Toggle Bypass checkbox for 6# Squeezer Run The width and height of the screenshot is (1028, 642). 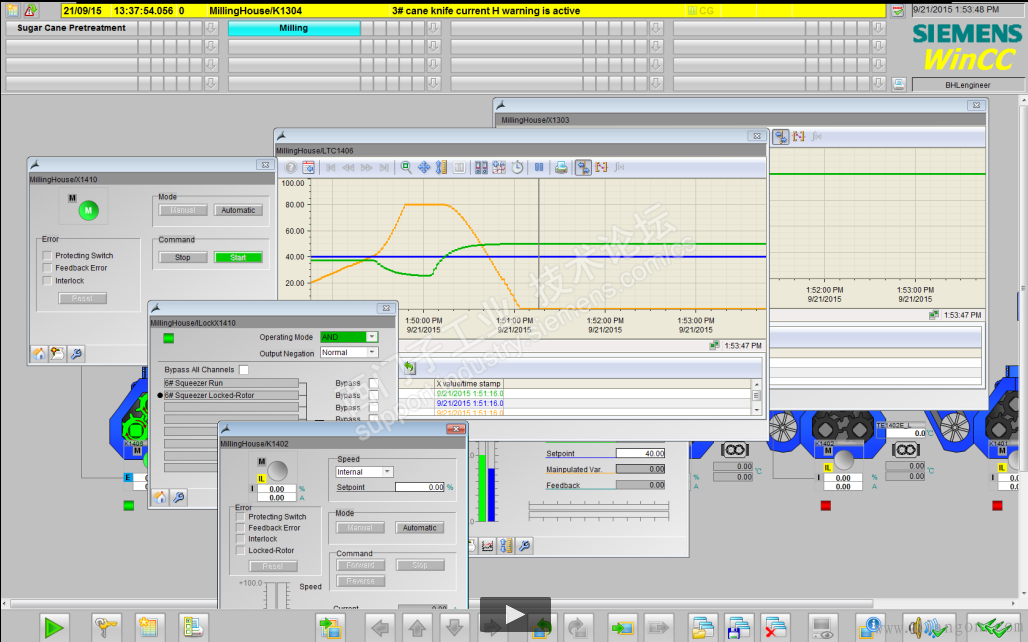coord(373,383)
